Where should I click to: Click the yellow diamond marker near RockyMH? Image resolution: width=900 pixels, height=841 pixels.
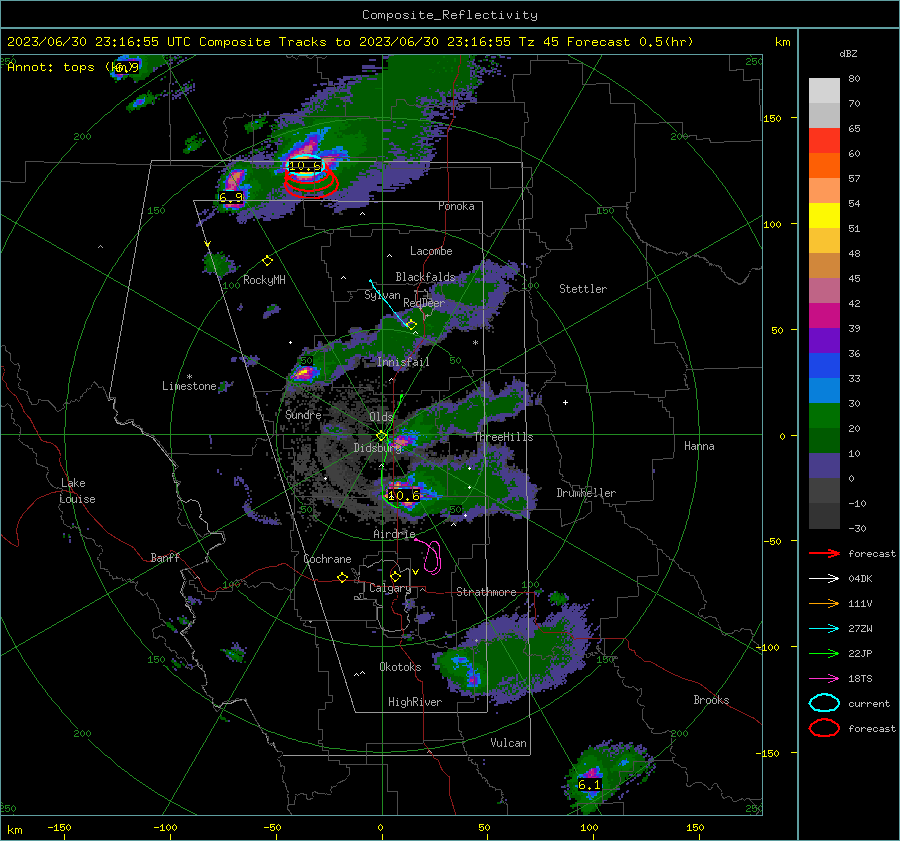[267, 261]
